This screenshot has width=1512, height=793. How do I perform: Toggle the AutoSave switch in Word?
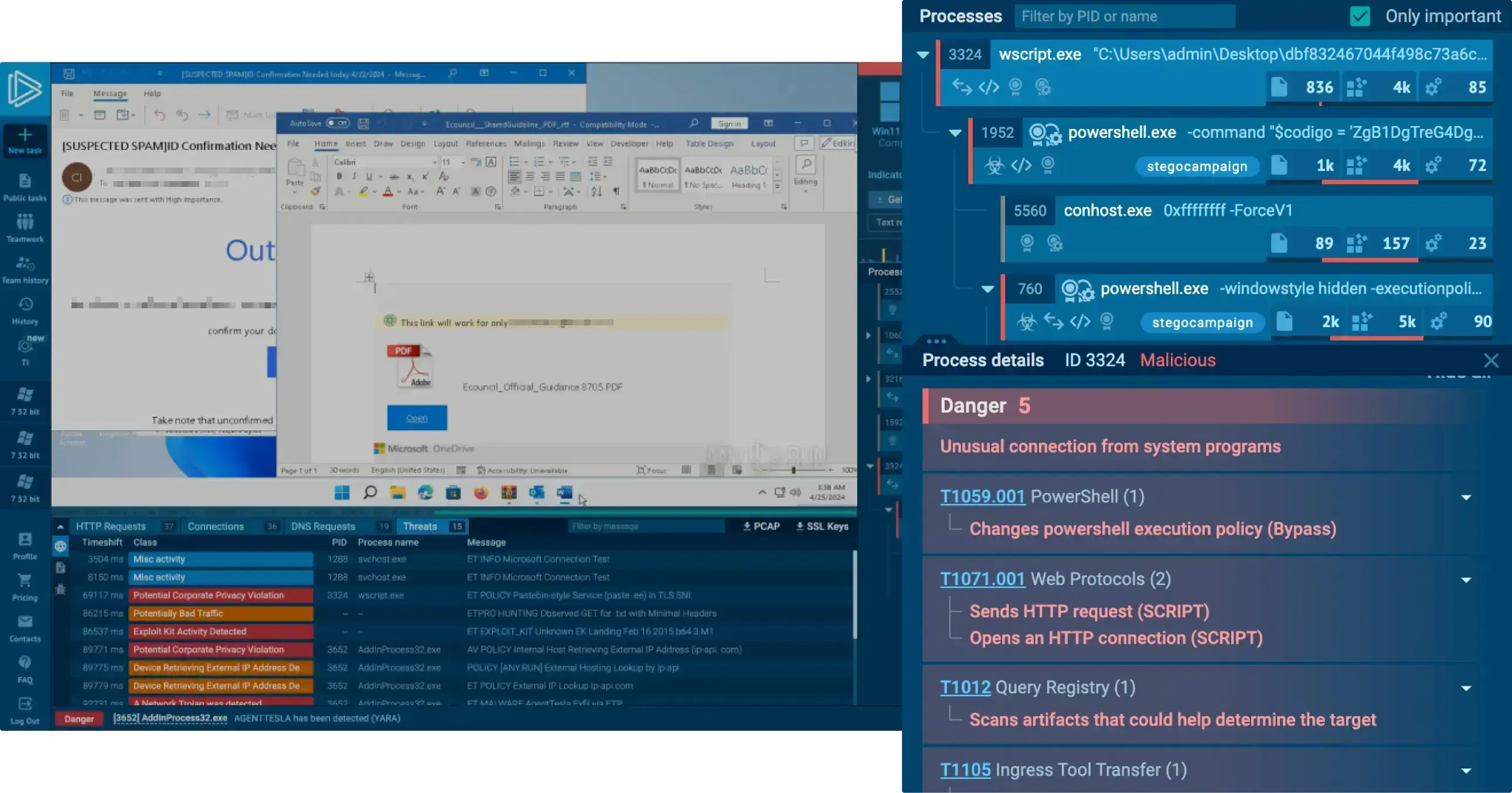[x=338, y=123]
